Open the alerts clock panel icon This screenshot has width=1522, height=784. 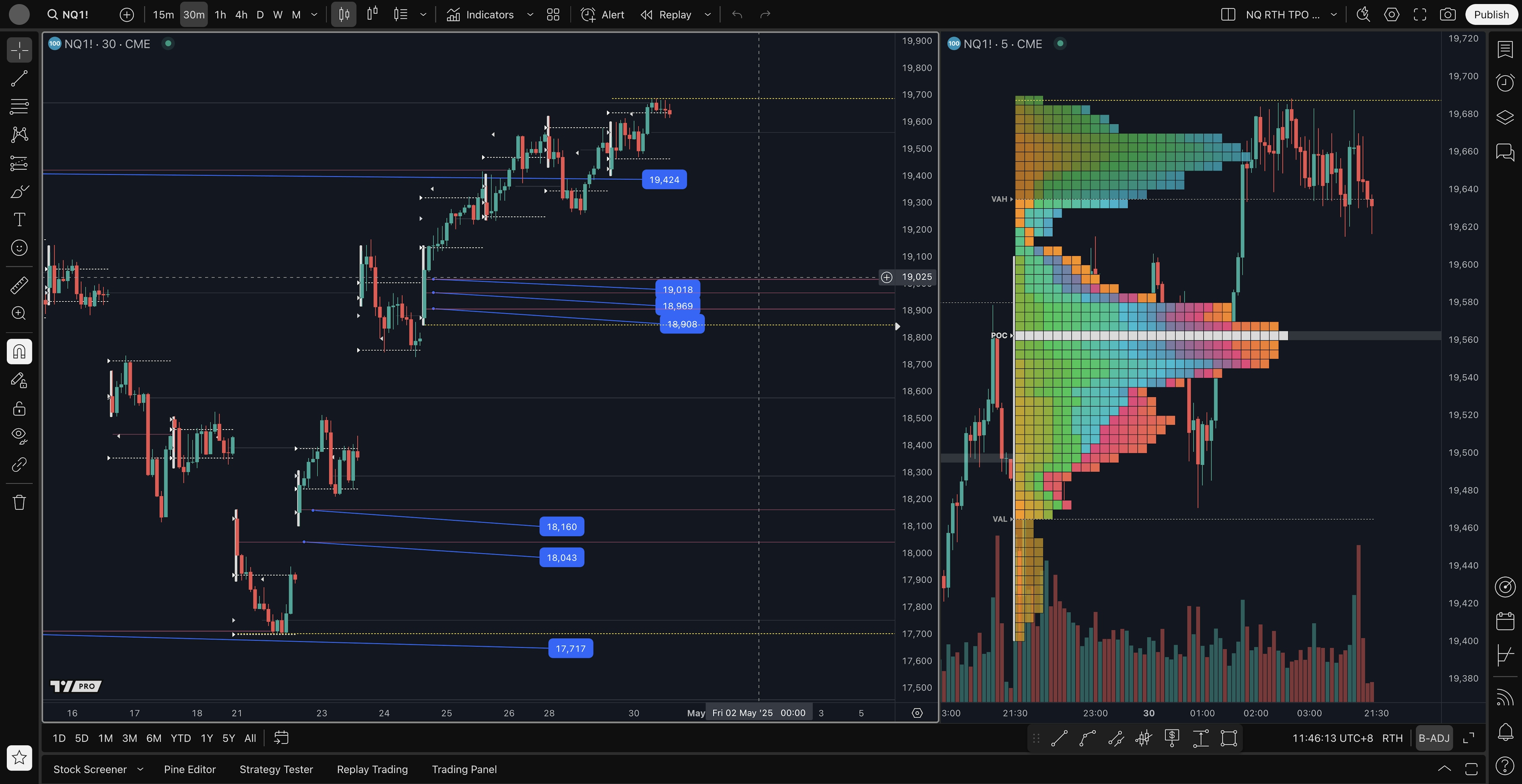1505,83
